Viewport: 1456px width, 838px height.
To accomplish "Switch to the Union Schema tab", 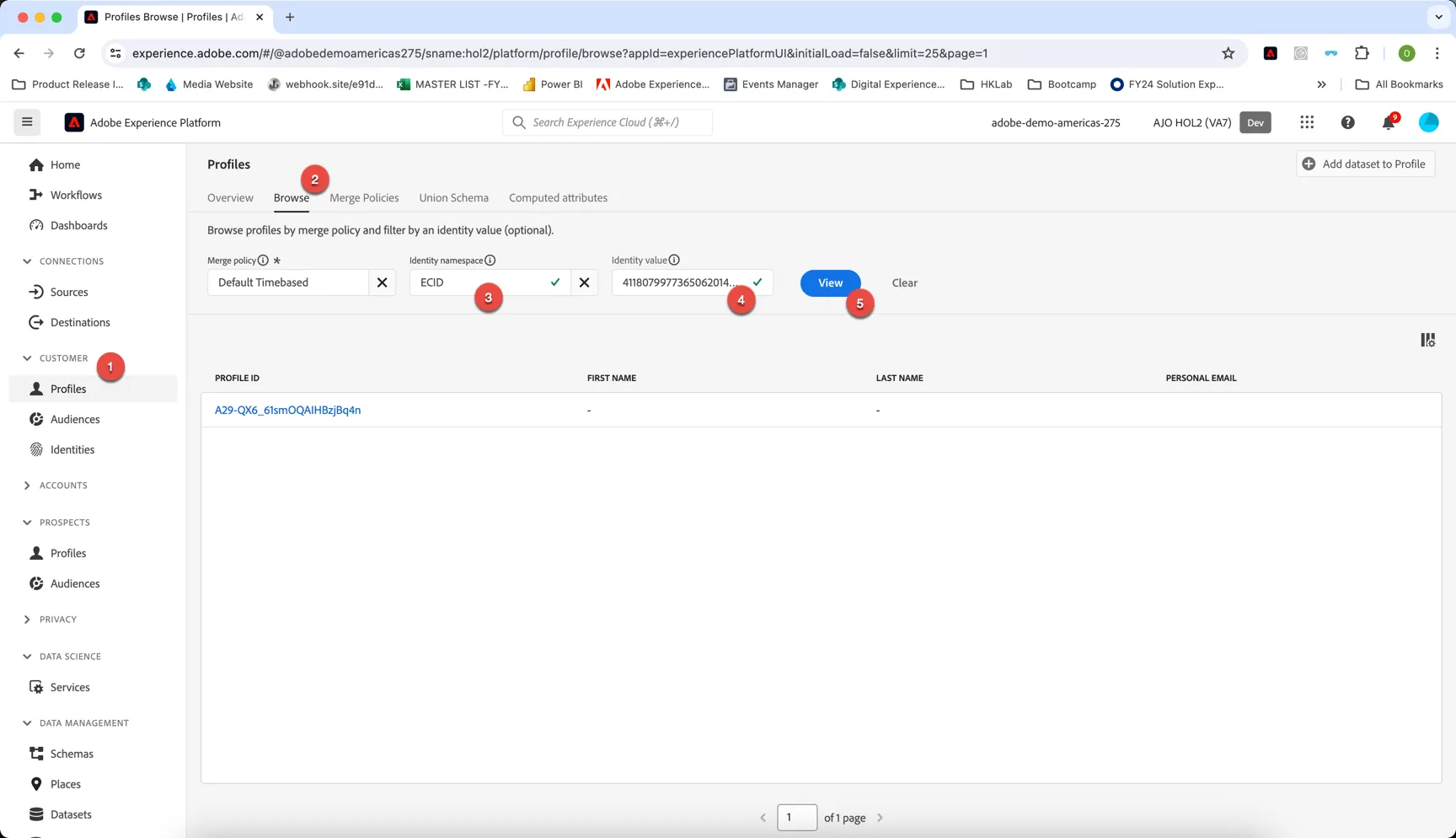I will pyautogui.click(x=453, y=198).
